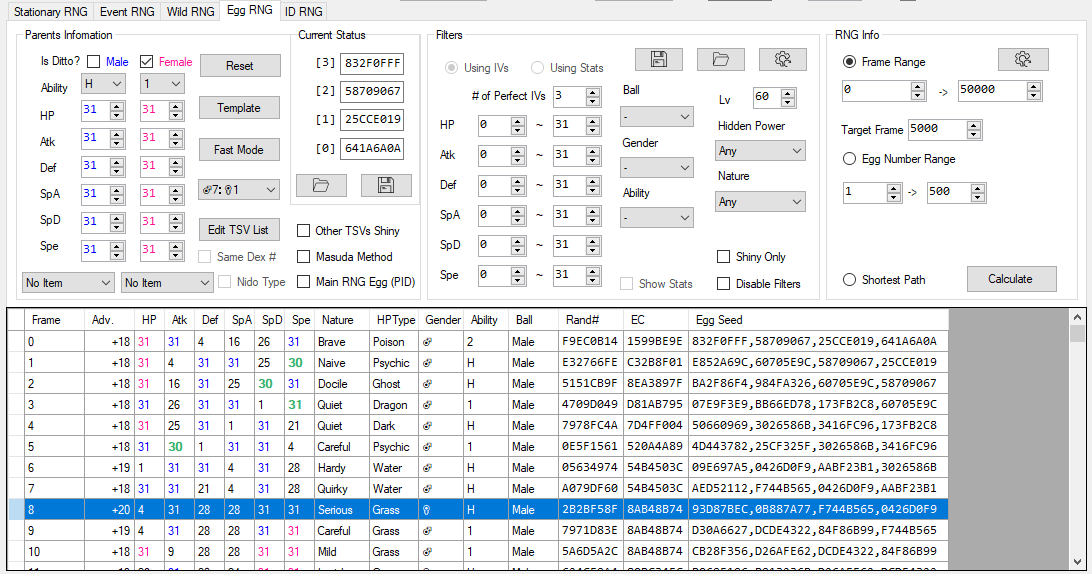The height and width of the screenshot is (574, 1092).
Task: Click the Edit TSV List button
Action: 238,231
